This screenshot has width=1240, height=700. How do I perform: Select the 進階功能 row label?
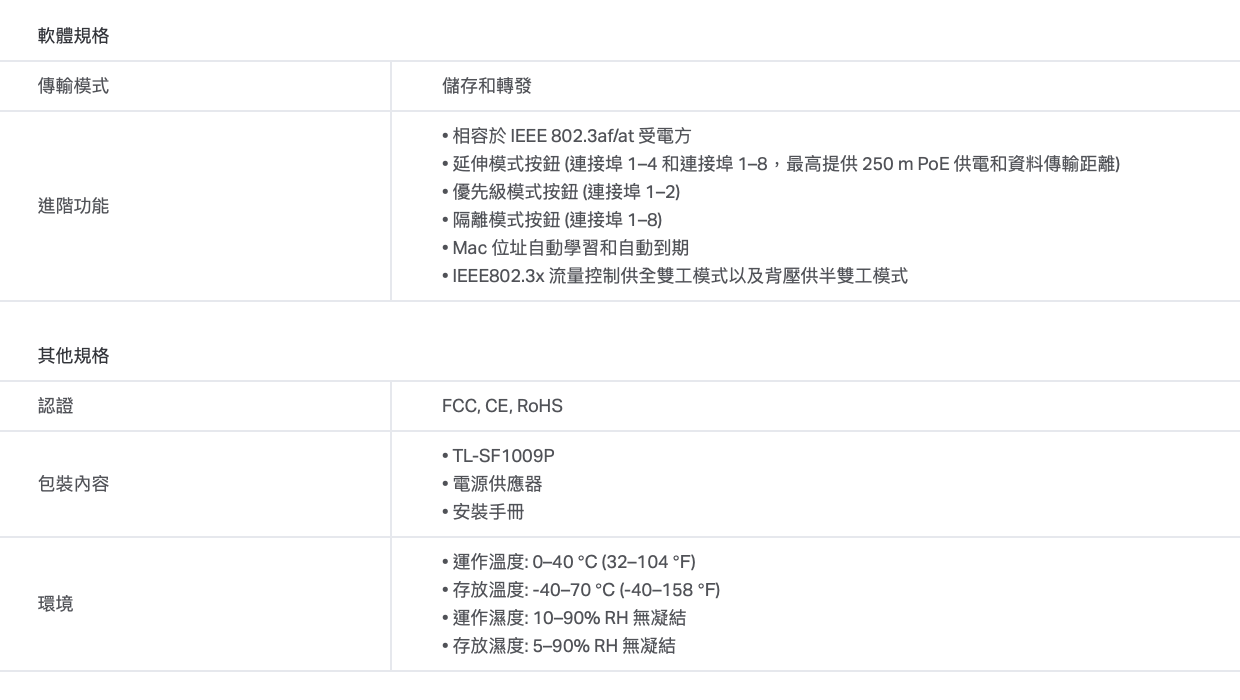coord(73,206)
